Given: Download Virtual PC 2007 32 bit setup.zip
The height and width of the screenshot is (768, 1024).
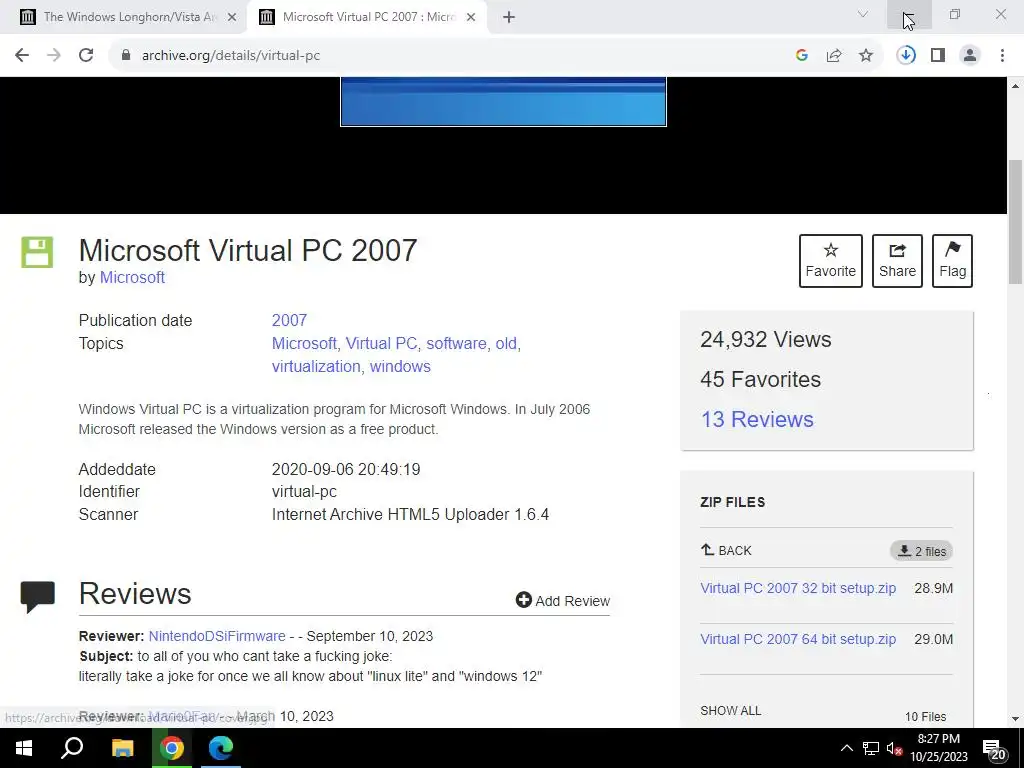Looking at the screenshot, I should pos(798,588).
